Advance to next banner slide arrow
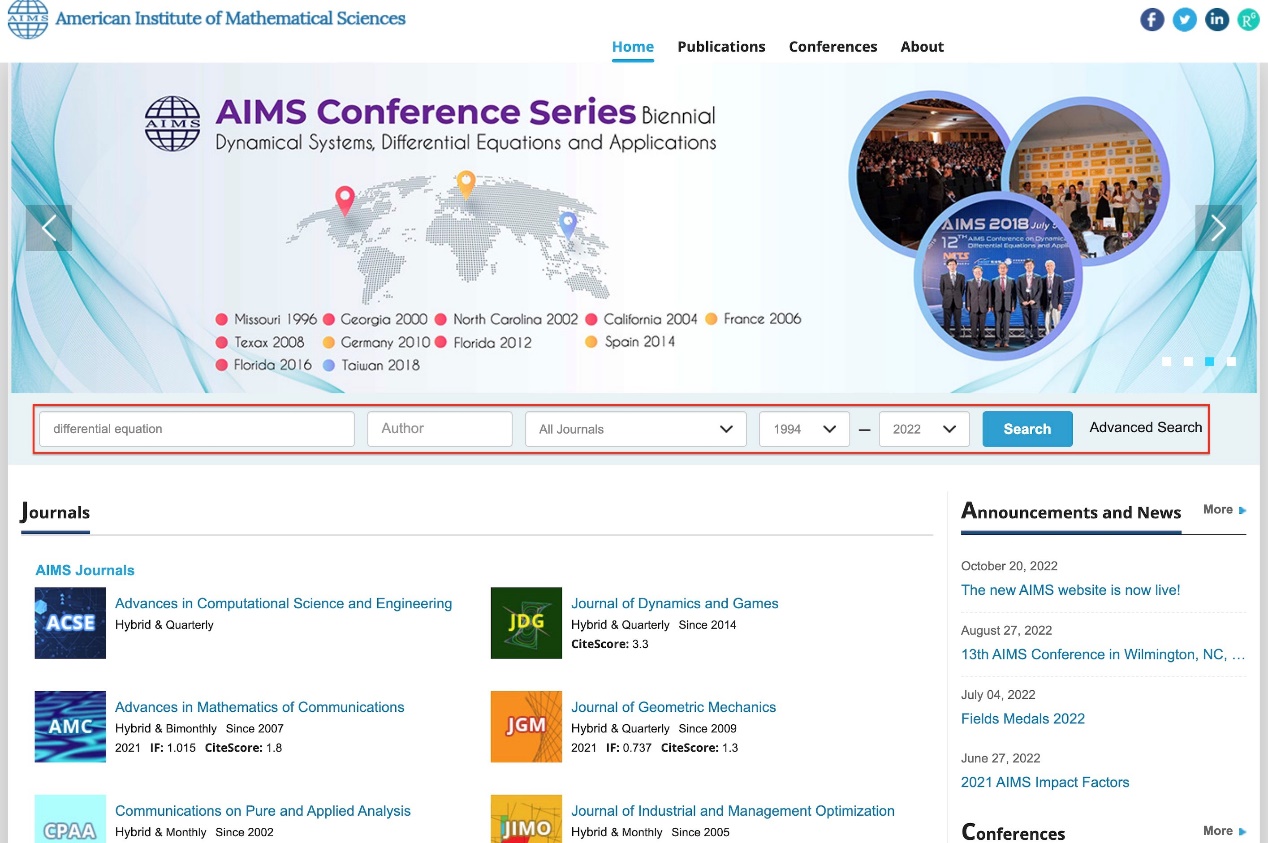Screen dimensions: 1268x843 click(1218, 228)
